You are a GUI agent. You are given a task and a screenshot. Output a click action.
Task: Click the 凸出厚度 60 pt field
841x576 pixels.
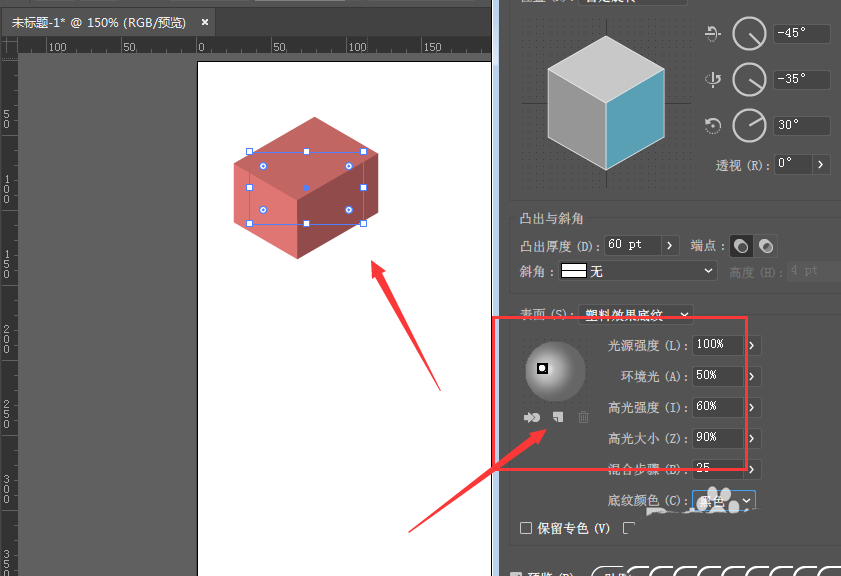[632, 245]
